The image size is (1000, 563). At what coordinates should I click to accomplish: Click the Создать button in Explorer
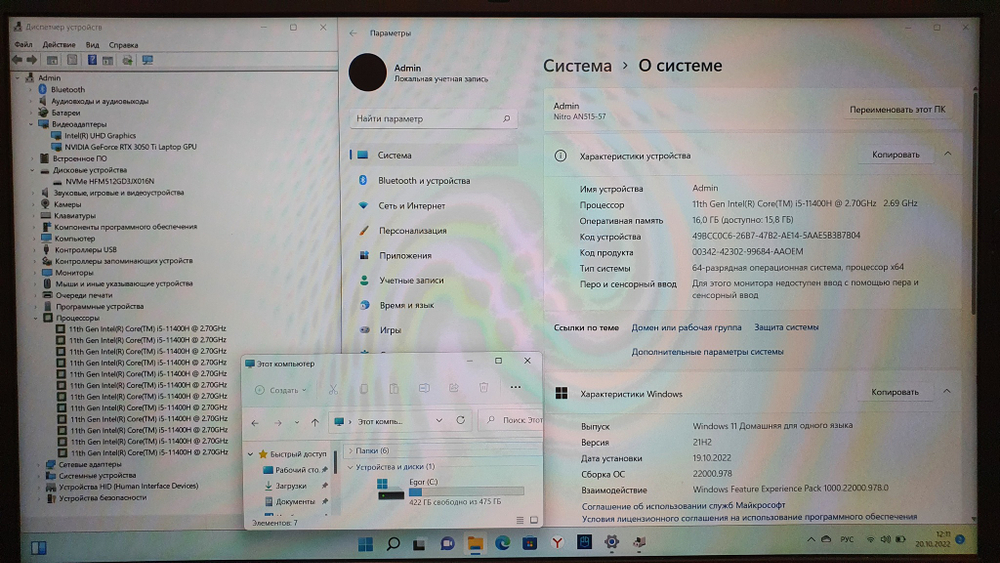click(281, 390)
